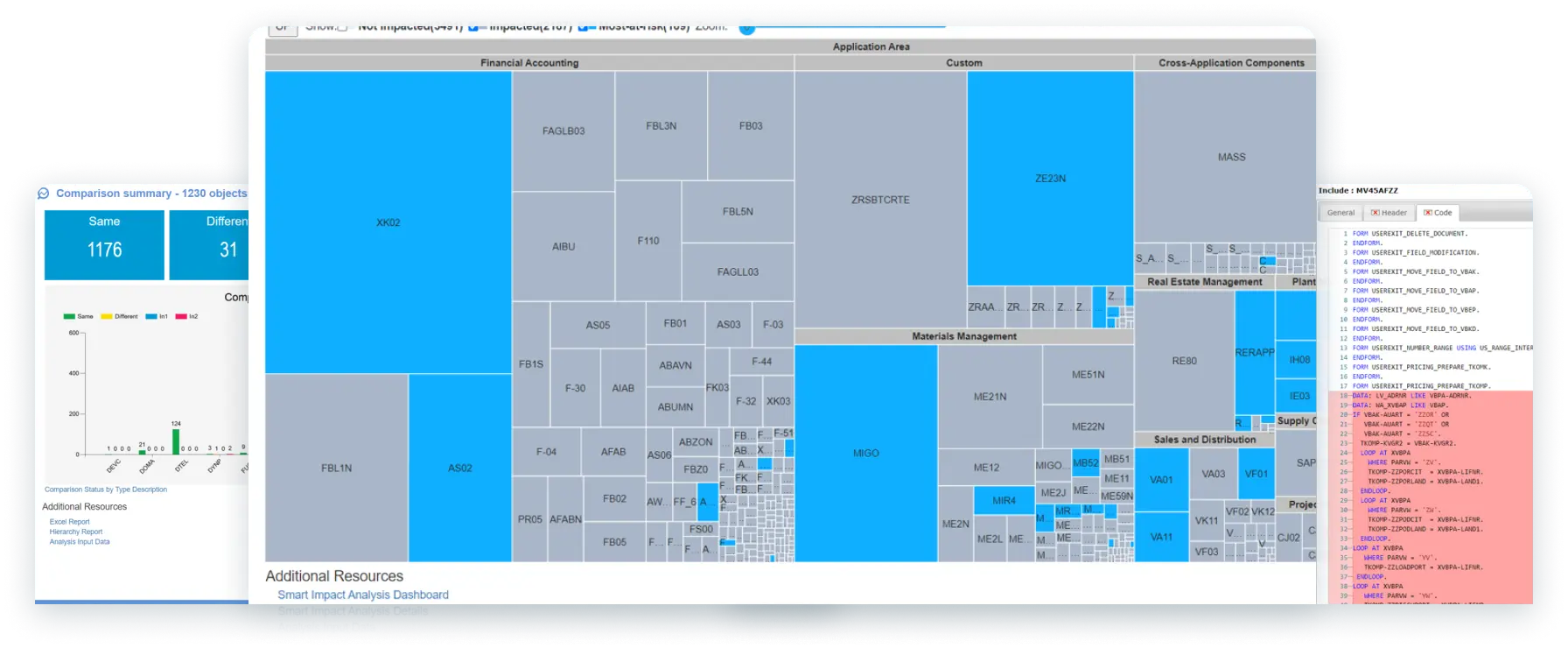Open the Excel Report link
1568x648 pixels.
point(70,522)
